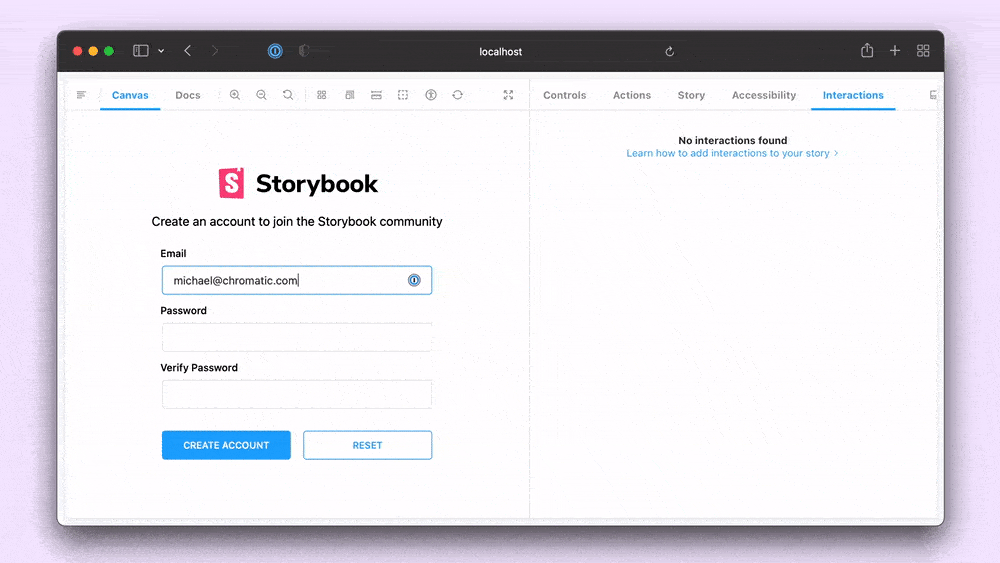Open 1Password extension in browser toolbar

pos(275,51)
